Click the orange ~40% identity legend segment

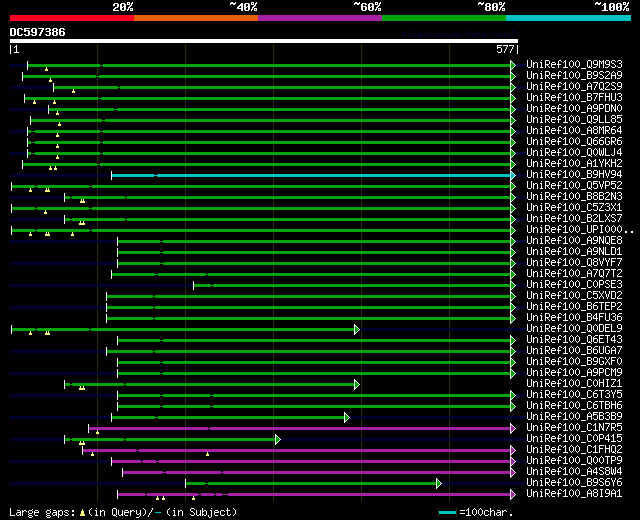pos(196,18)
